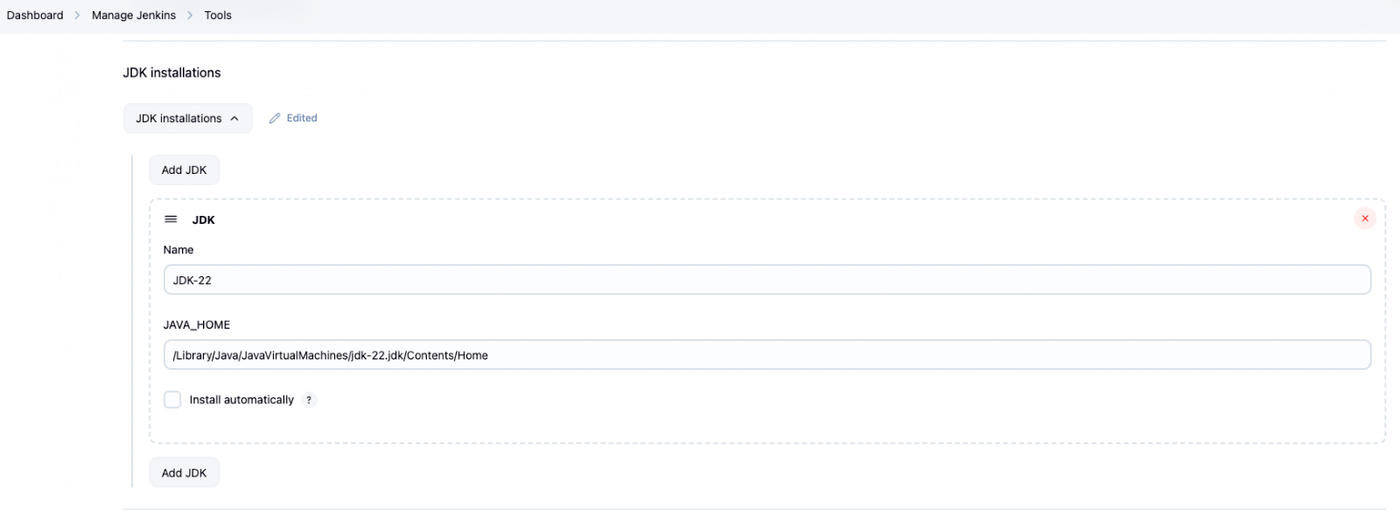The width and height of the screenshot is (1400, 522).
Task: Open help for Install automatically
Action: point(309,400)
